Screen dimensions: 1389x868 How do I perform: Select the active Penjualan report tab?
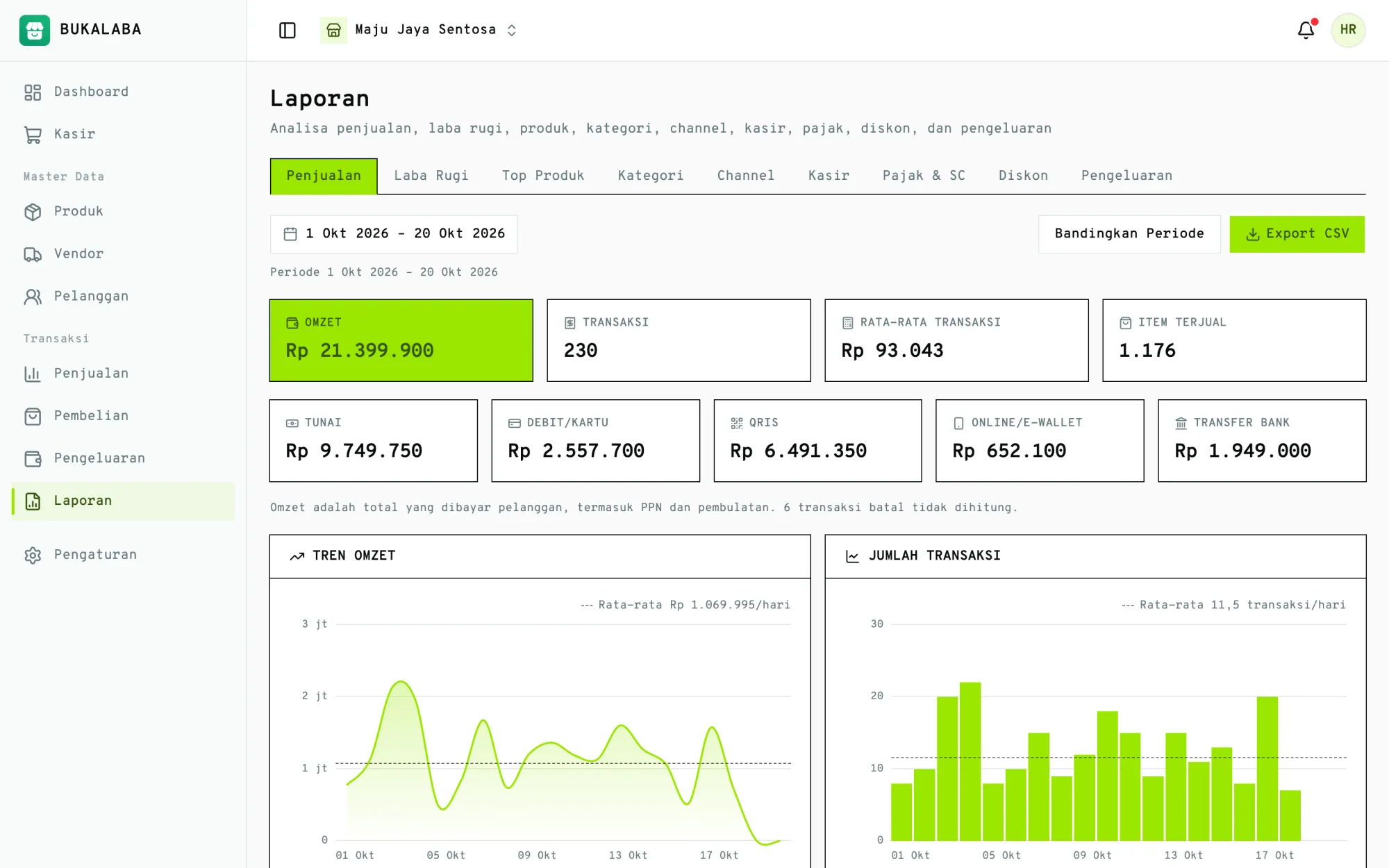tap(324, 176)
